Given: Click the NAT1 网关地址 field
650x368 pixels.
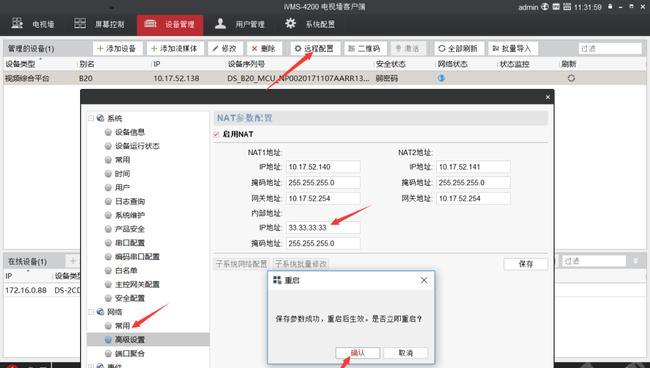Looking at the screenshot, I should pyautogui.click(x=323, y=199).
